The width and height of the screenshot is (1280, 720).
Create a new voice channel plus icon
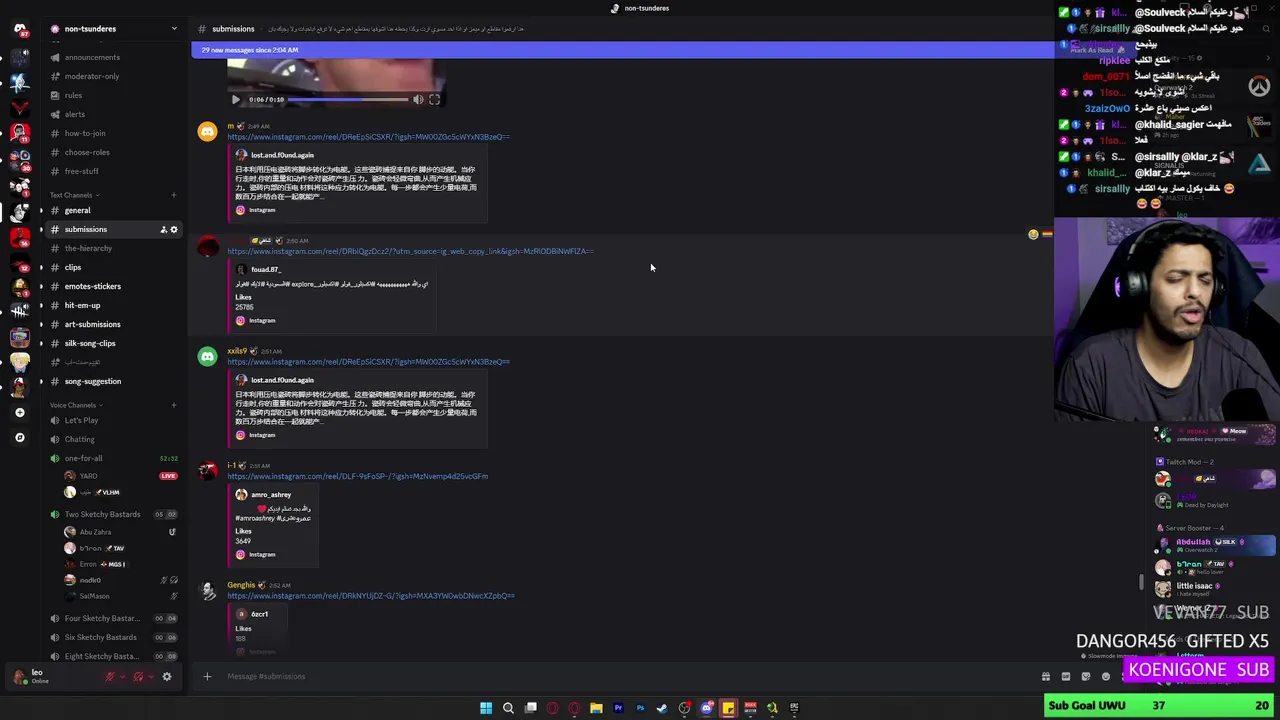(174, 405)
